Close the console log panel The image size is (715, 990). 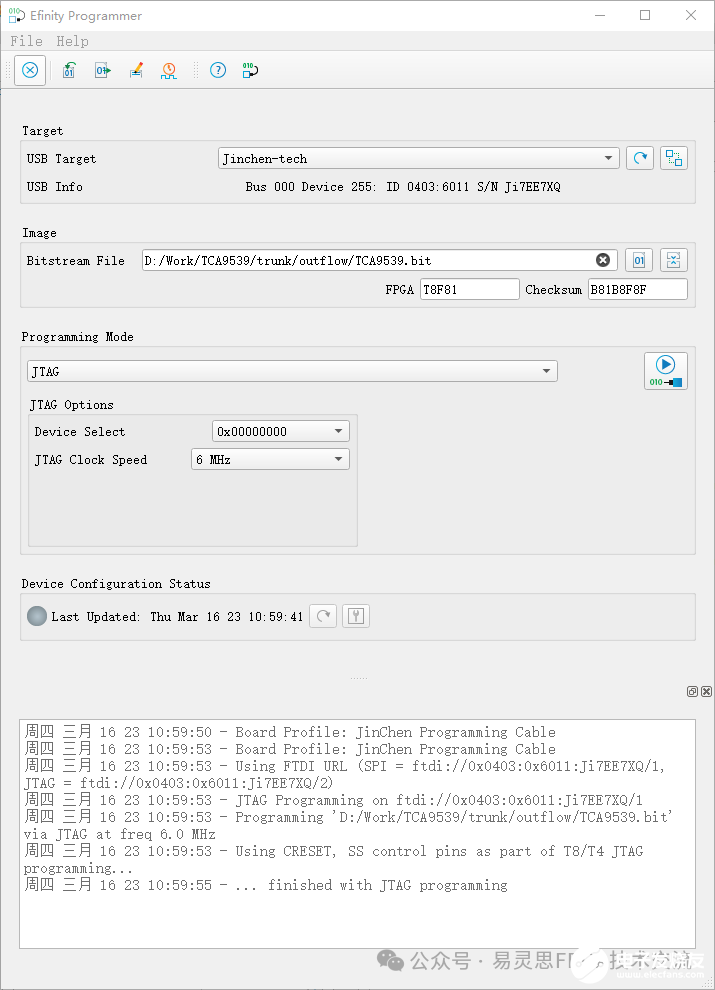point(706,691)
